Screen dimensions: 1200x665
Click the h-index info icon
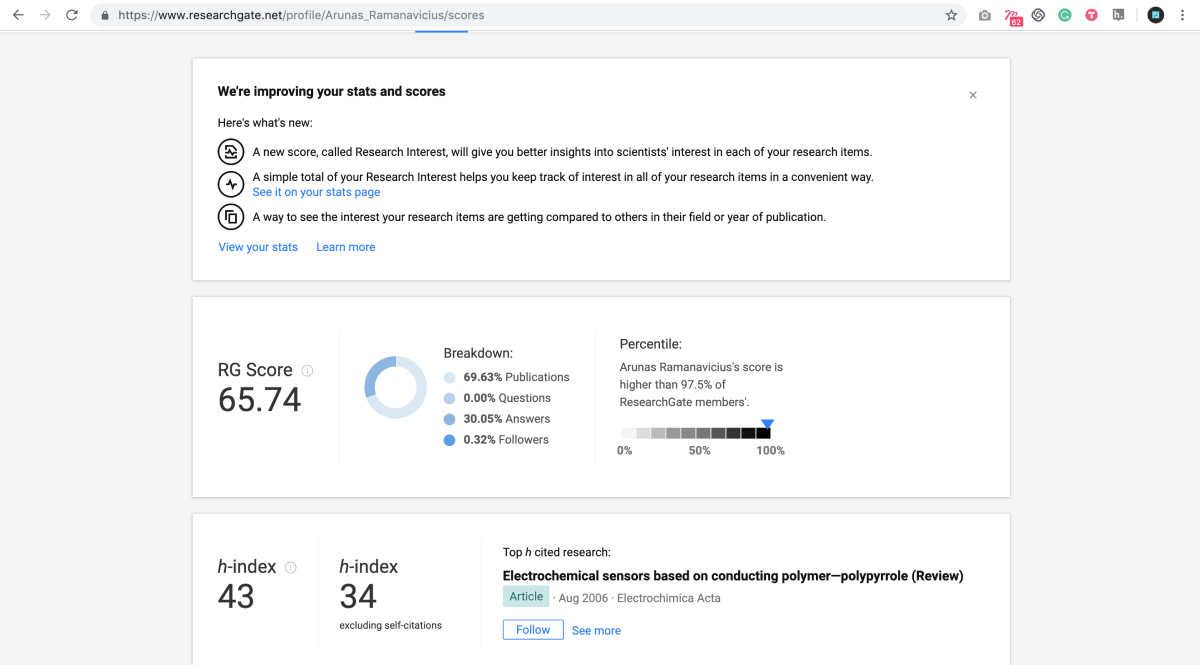(x=291, y=567)
